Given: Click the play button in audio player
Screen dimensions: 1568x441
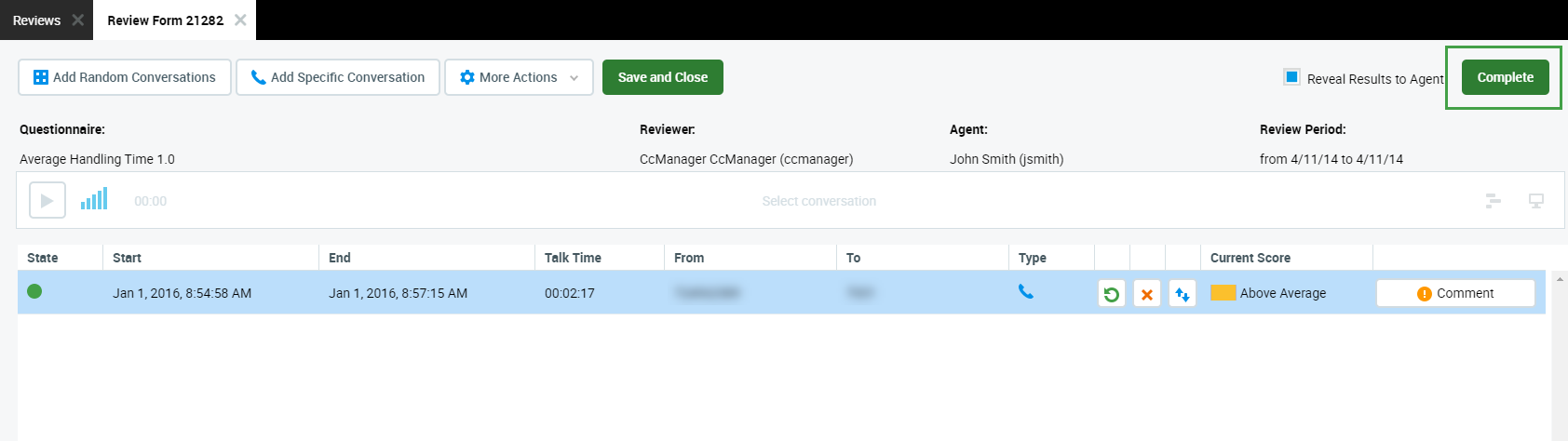Looking at the screenshot, I should pyautogui.click(x=47, y=200).
